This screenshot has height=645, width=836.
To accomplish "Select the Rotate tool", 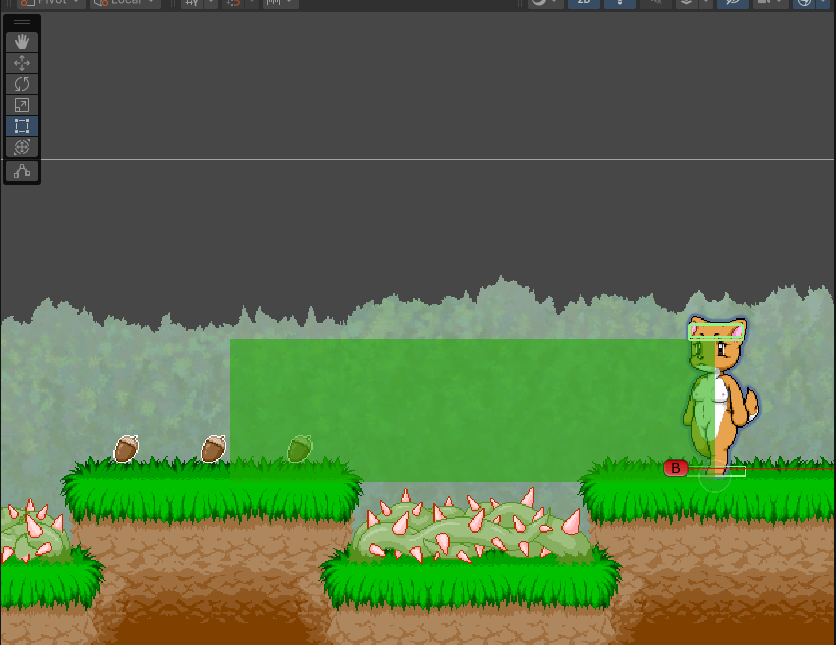I will click(x=22, y=84).
